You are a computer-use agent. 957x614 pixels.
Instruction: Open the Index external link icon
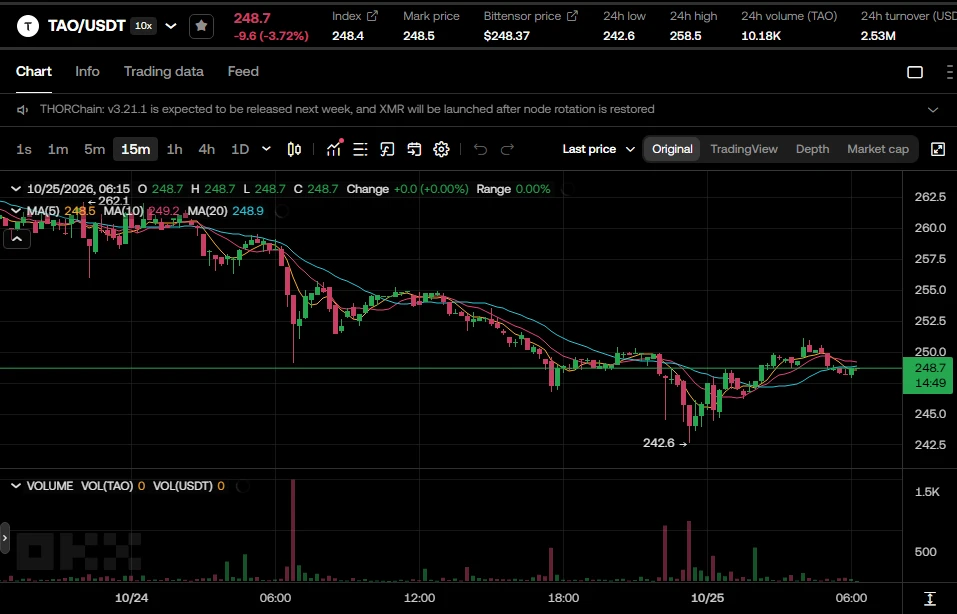coord(372,16)
